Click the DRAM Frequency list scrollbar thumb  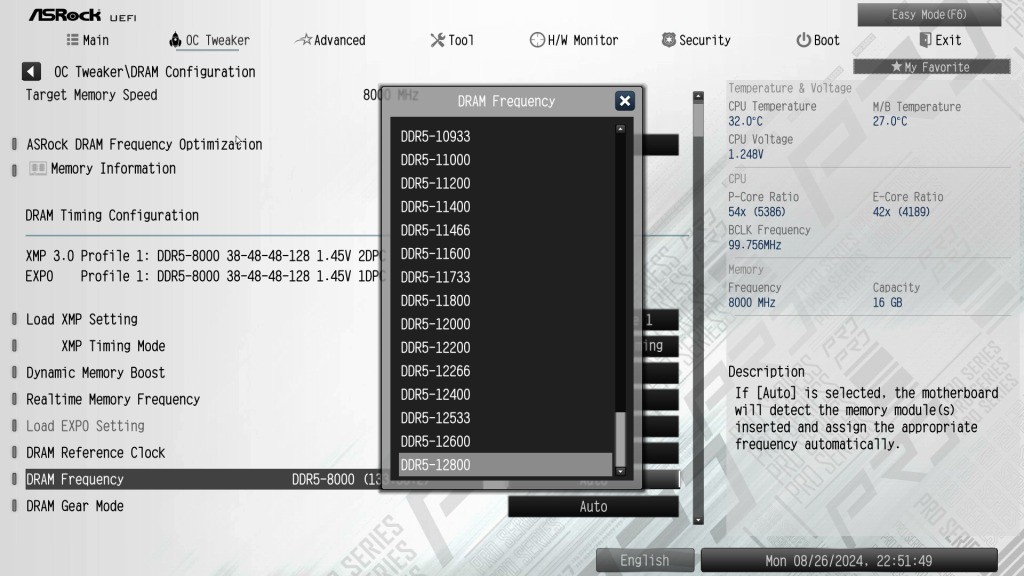click(620, 439)
